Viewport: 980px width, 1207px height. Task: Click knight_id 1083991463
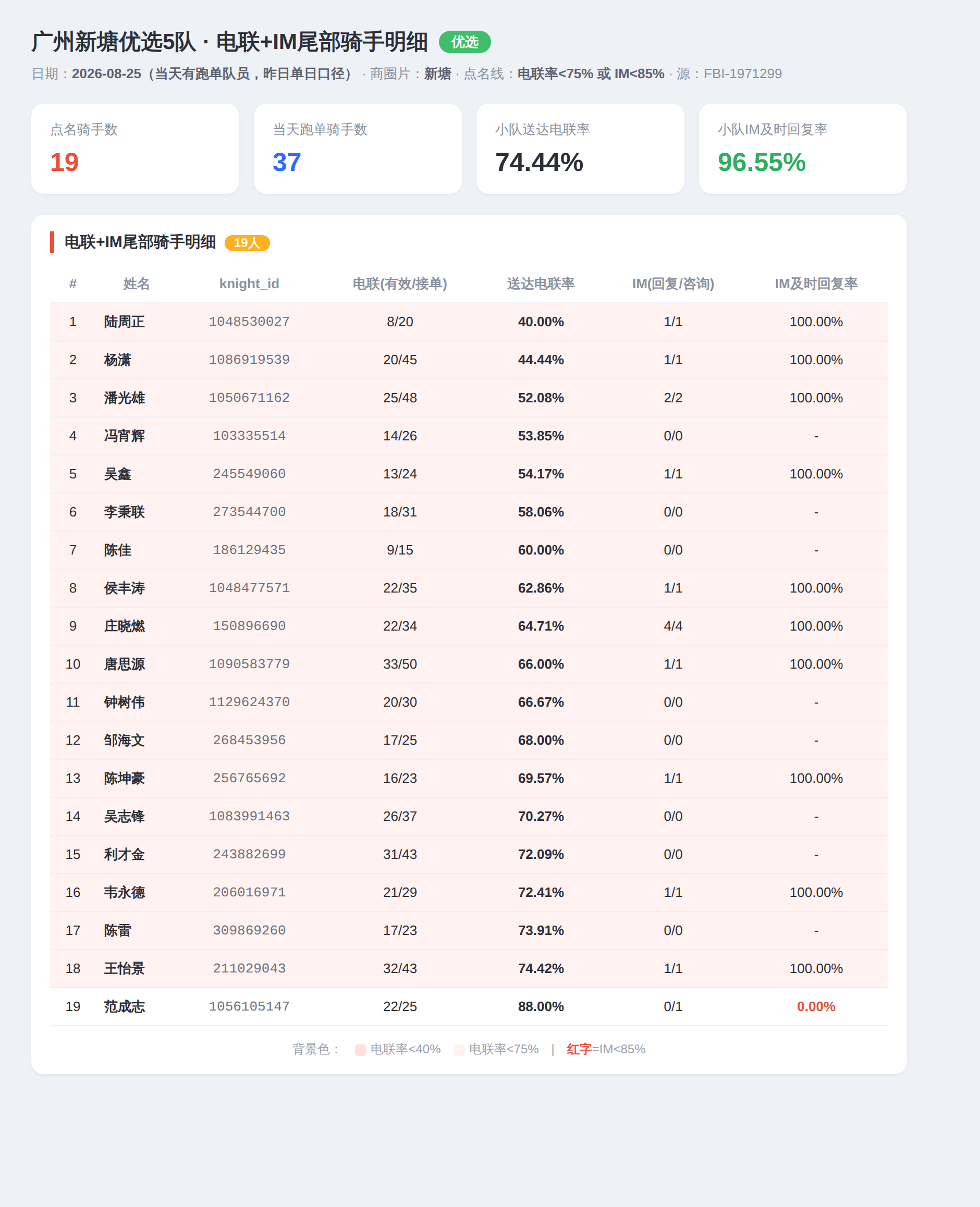(x=249, y=817)
